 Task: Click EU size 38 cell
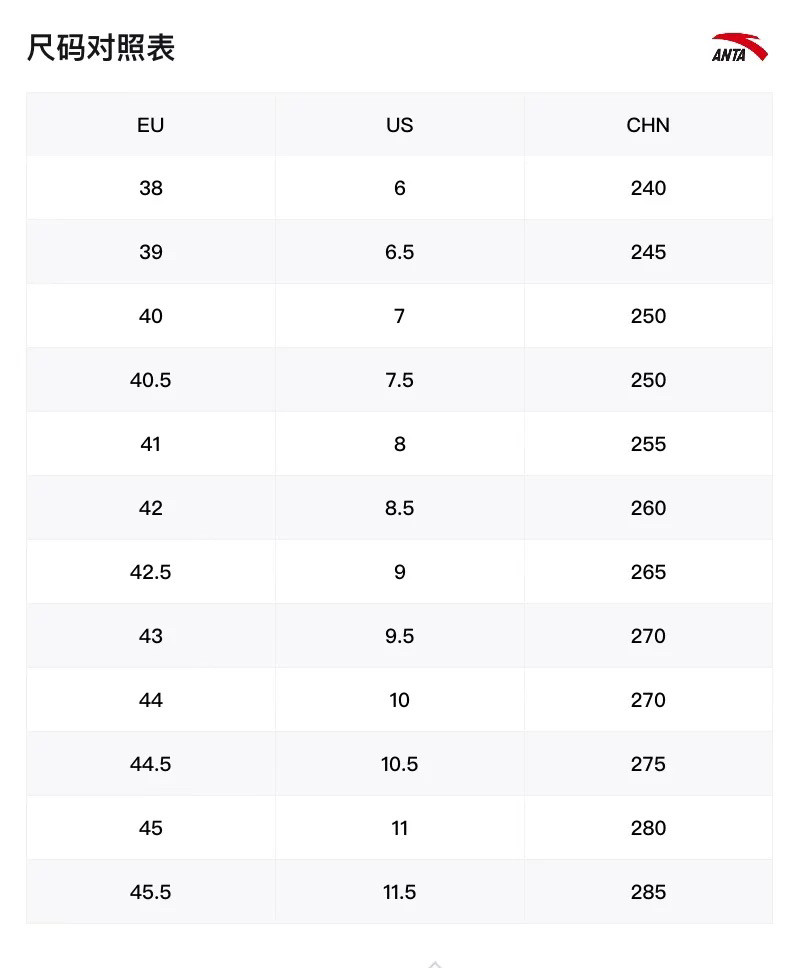pos(151,188)
